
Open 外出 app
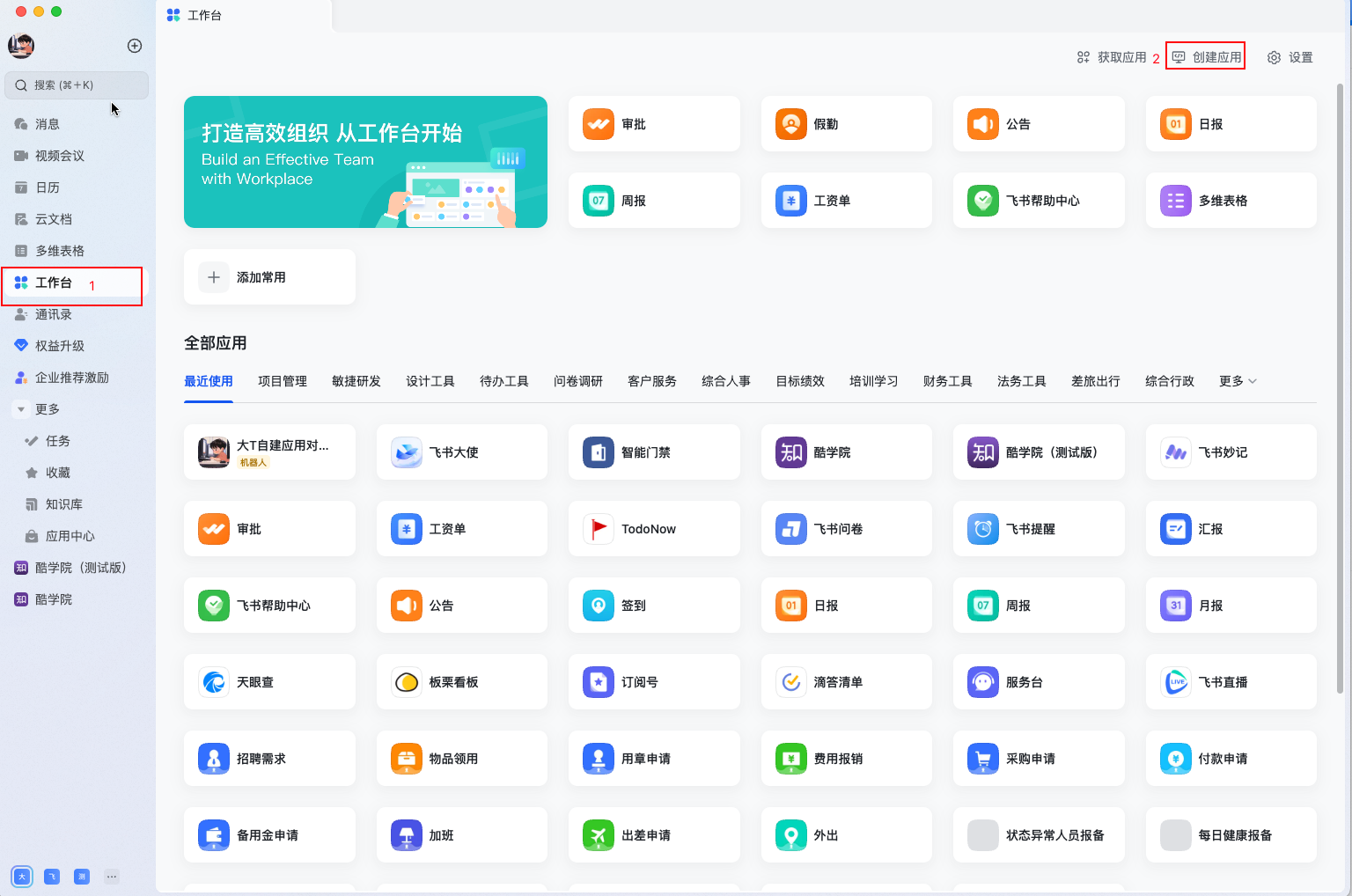point(846,835)
